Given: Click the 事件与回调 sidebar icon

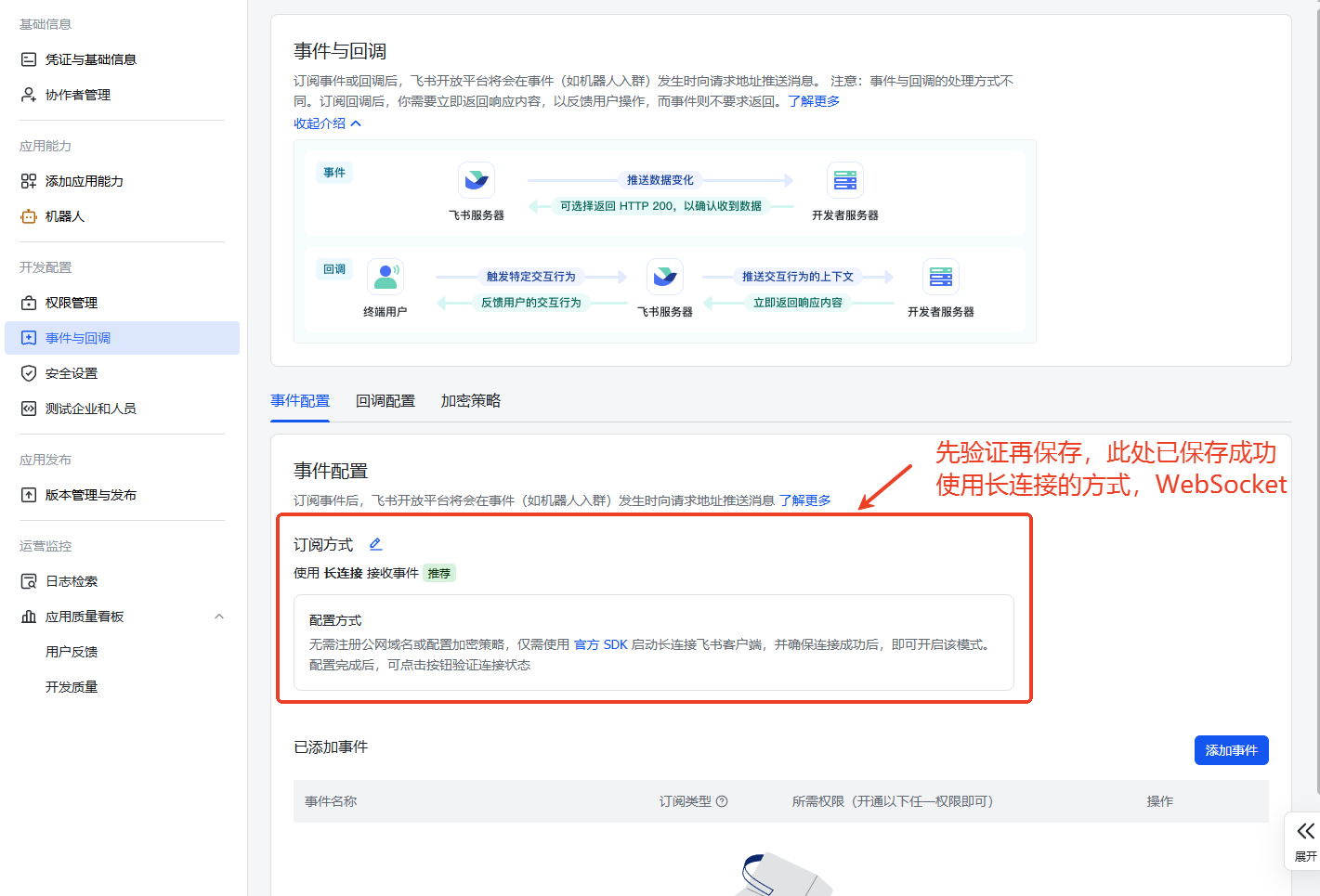Looking at the screenshot, I should [x=29, y=338].
